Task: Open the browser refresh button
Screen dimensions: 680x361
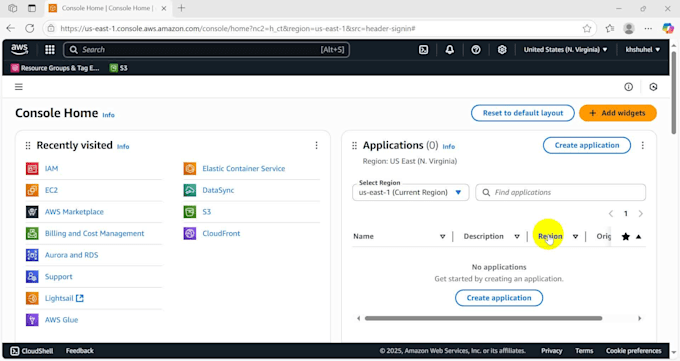Action: (x=29, y=28)
